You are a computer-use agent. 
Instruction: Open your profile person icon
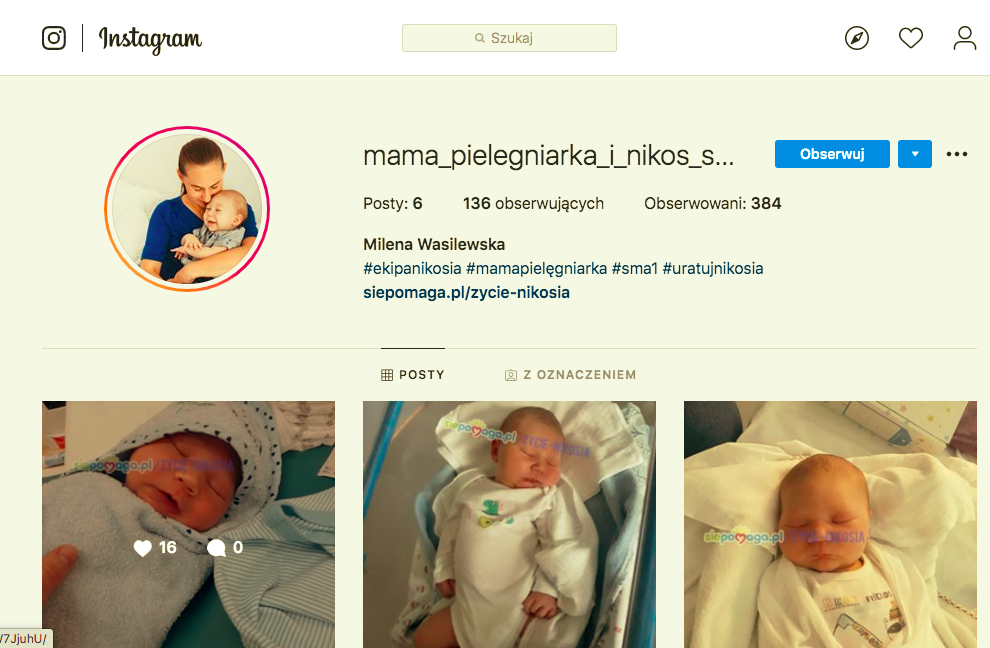tap(964, 38)
